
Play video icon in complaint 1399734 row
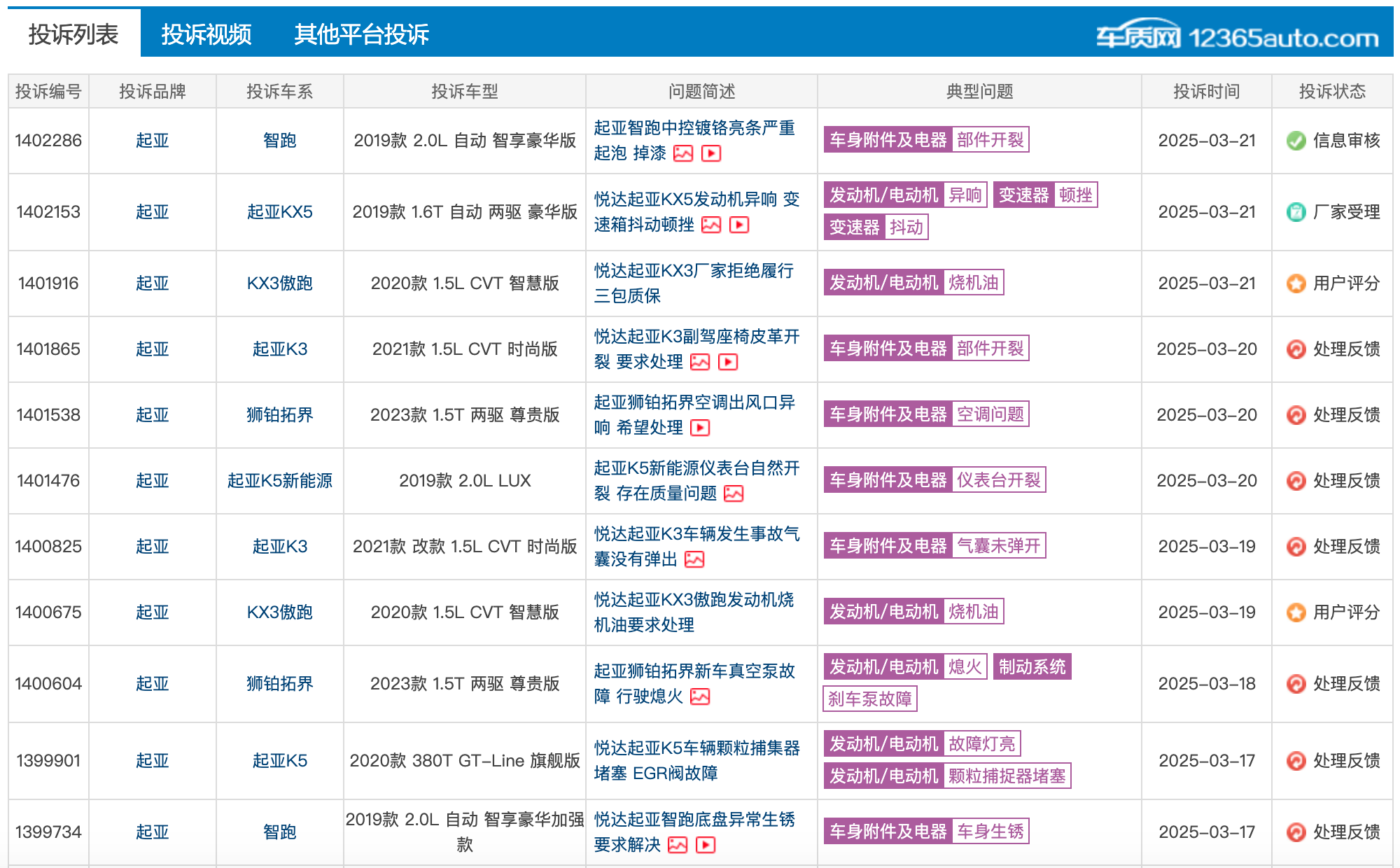pyautogui.click(x=706, y=845)
